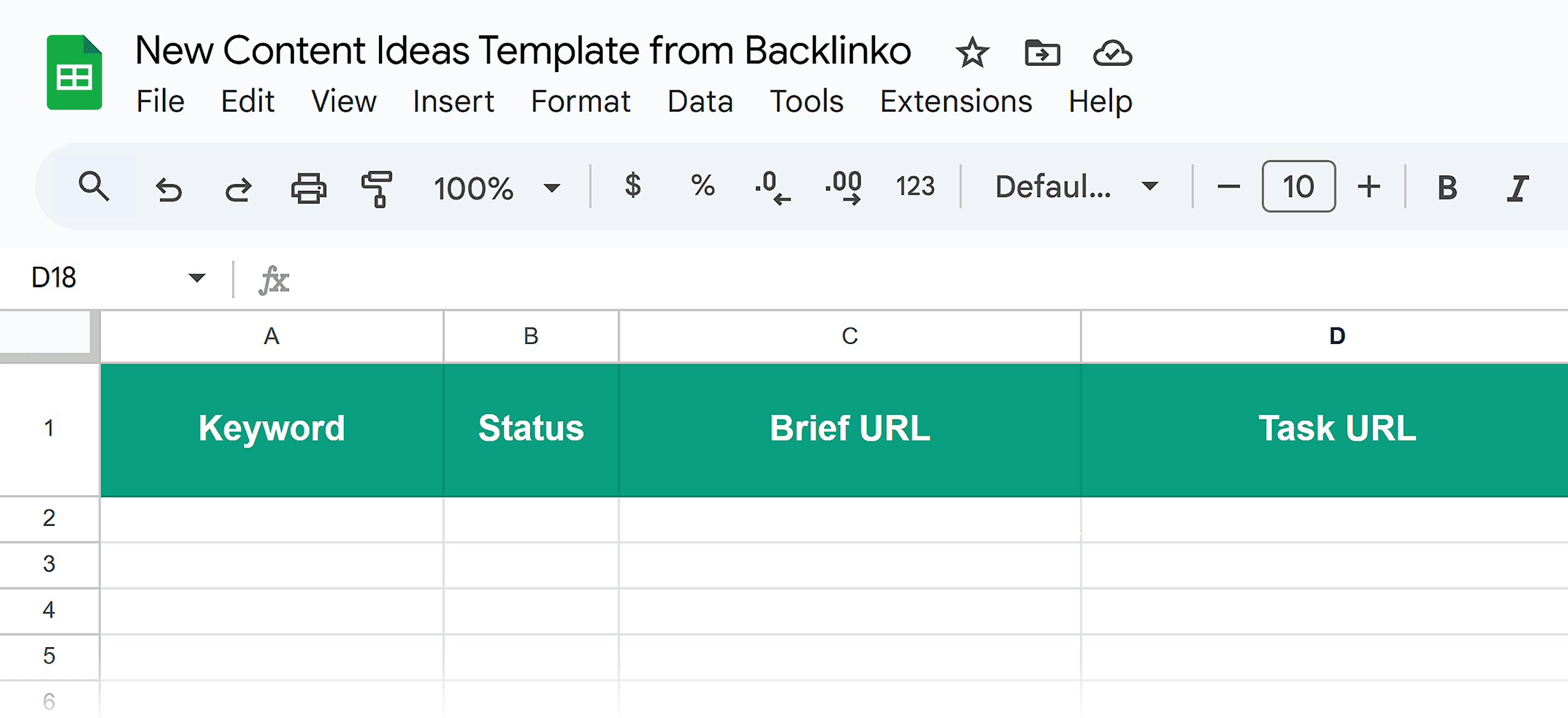
Task: Increase decimal places on selection
Action: pos(843,186)
